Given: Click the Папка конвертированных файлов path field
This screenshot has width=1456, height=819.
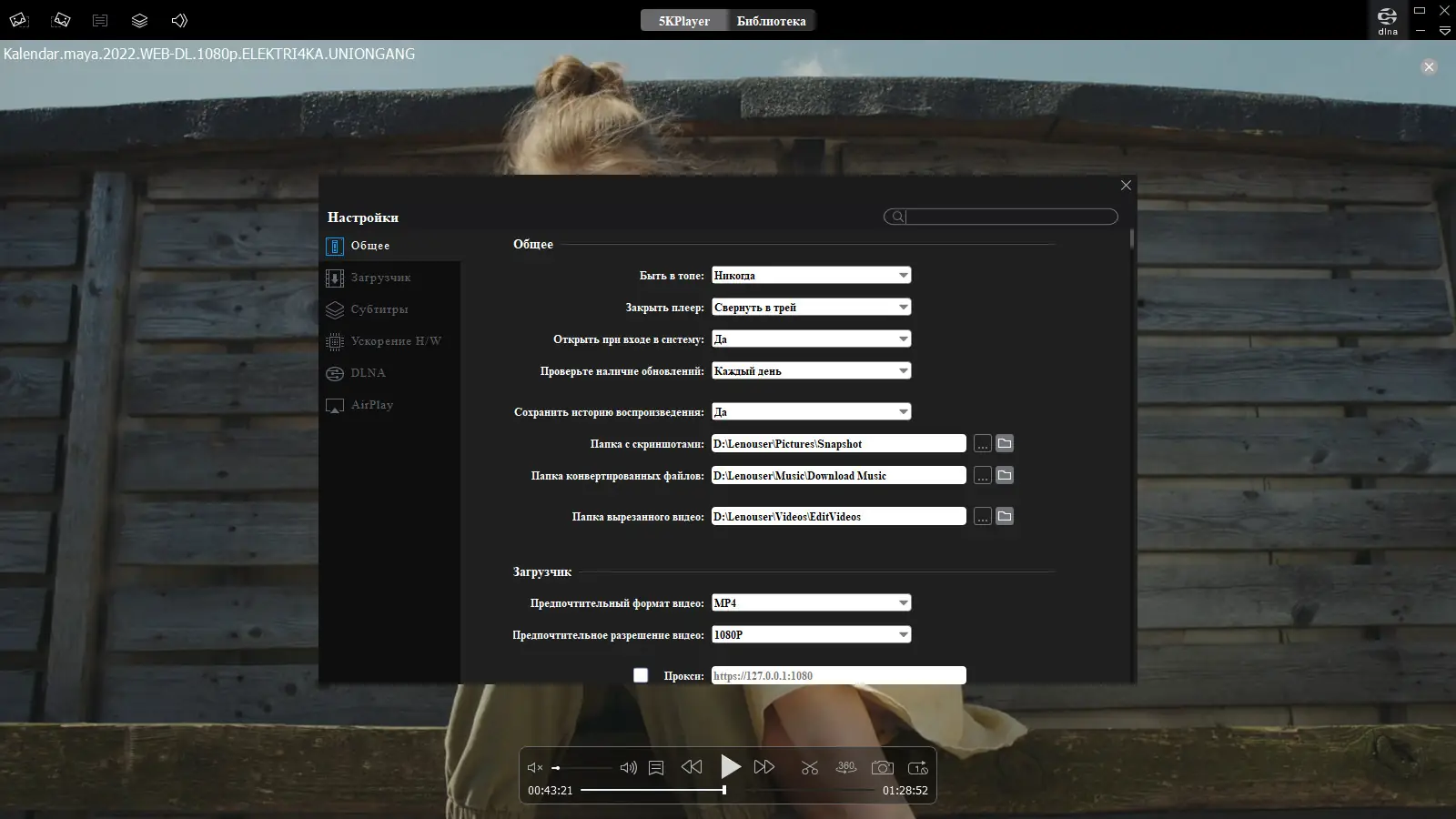Looking at the screenshot, I should (x=839, y=476).
